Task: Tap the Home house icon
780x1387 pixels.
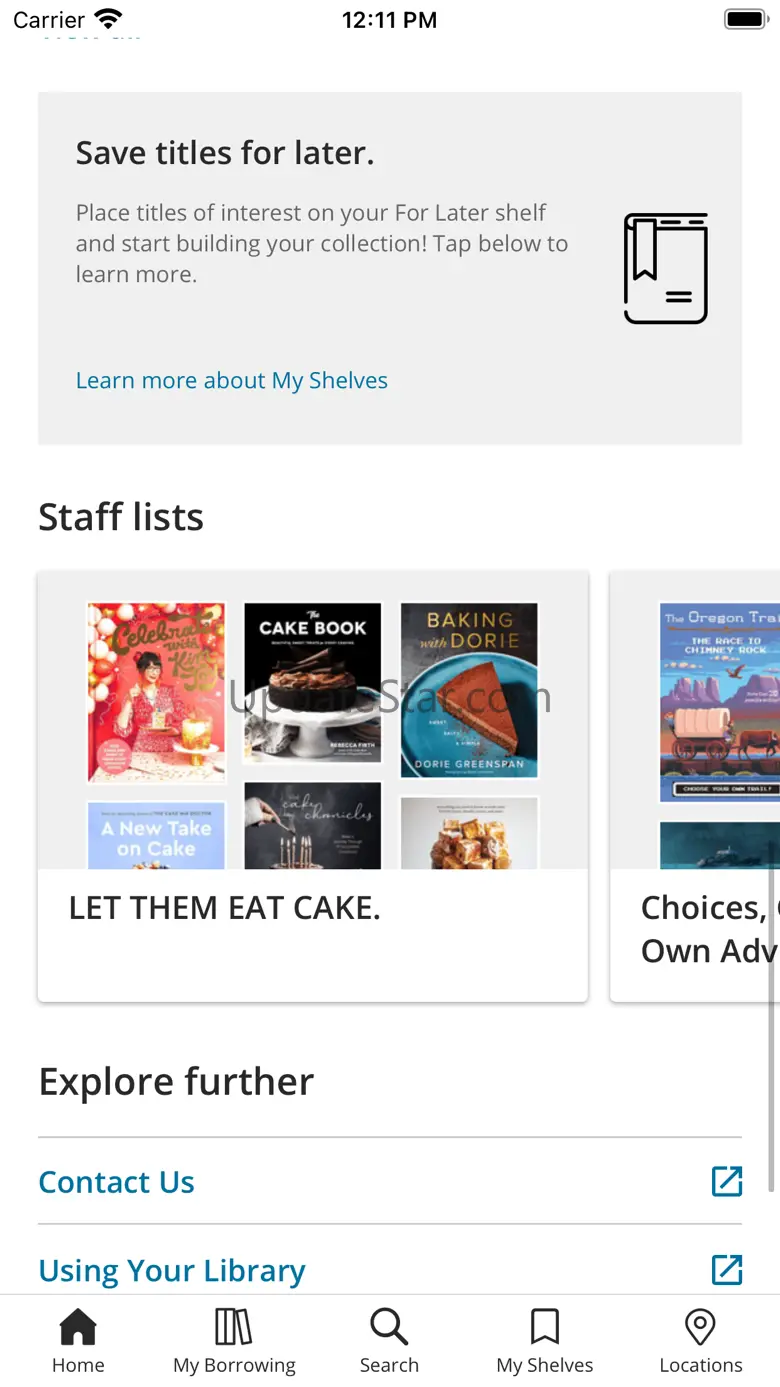Action: 78,1328
